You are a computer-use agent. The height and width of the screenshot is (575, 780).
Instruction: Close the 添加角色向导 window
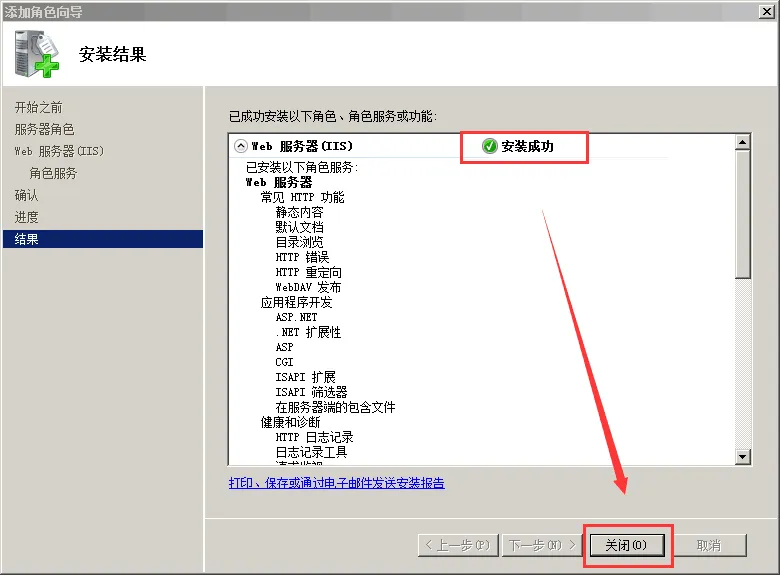coord(767,11)
